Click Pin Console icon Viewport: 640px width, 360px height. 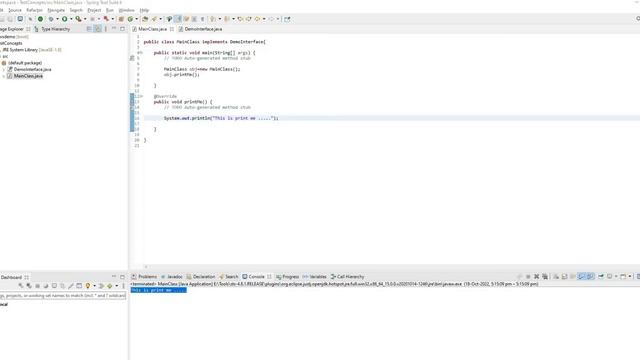pos(601,276)
